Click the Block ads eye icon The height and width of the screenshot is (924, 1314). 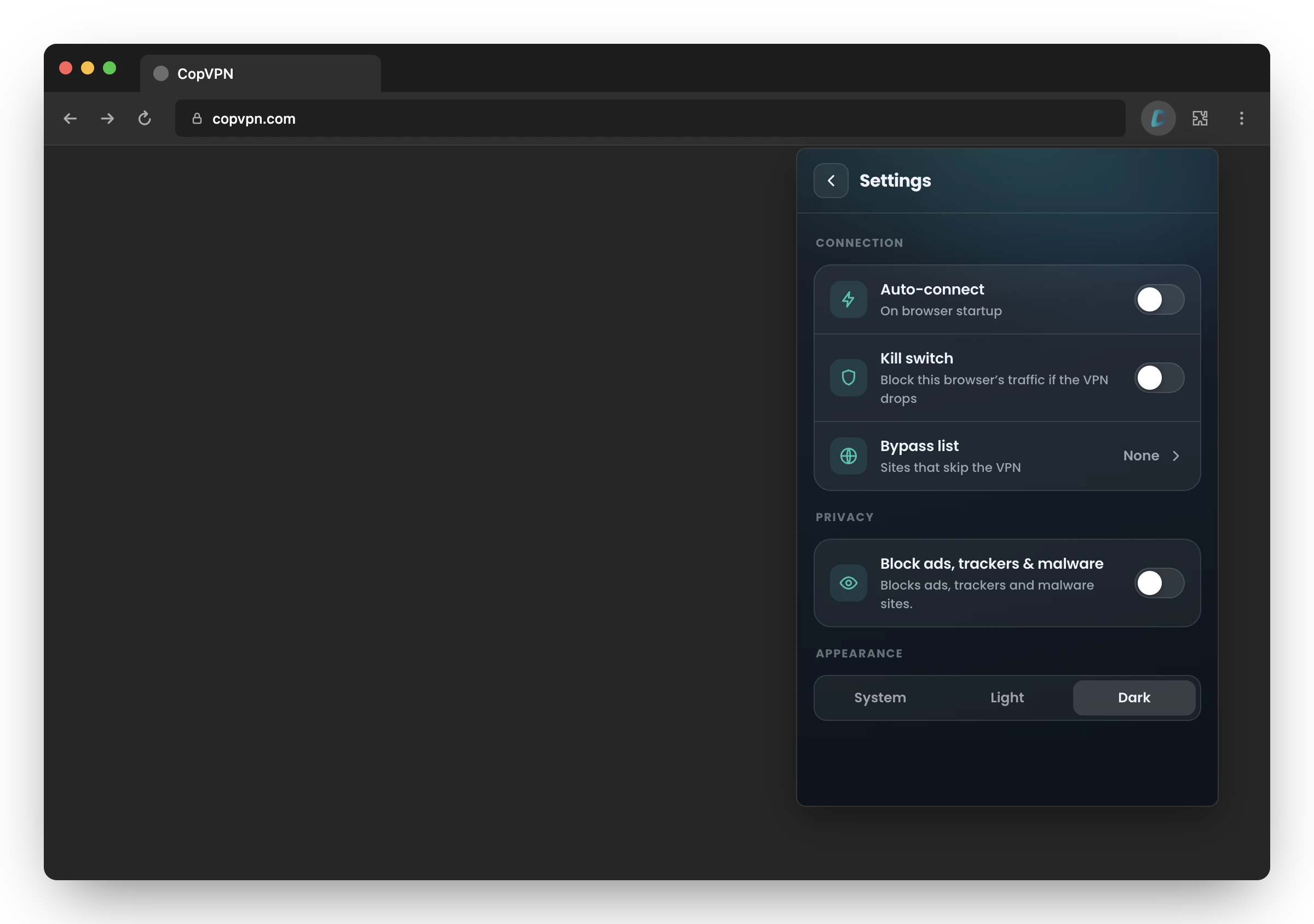848,583
